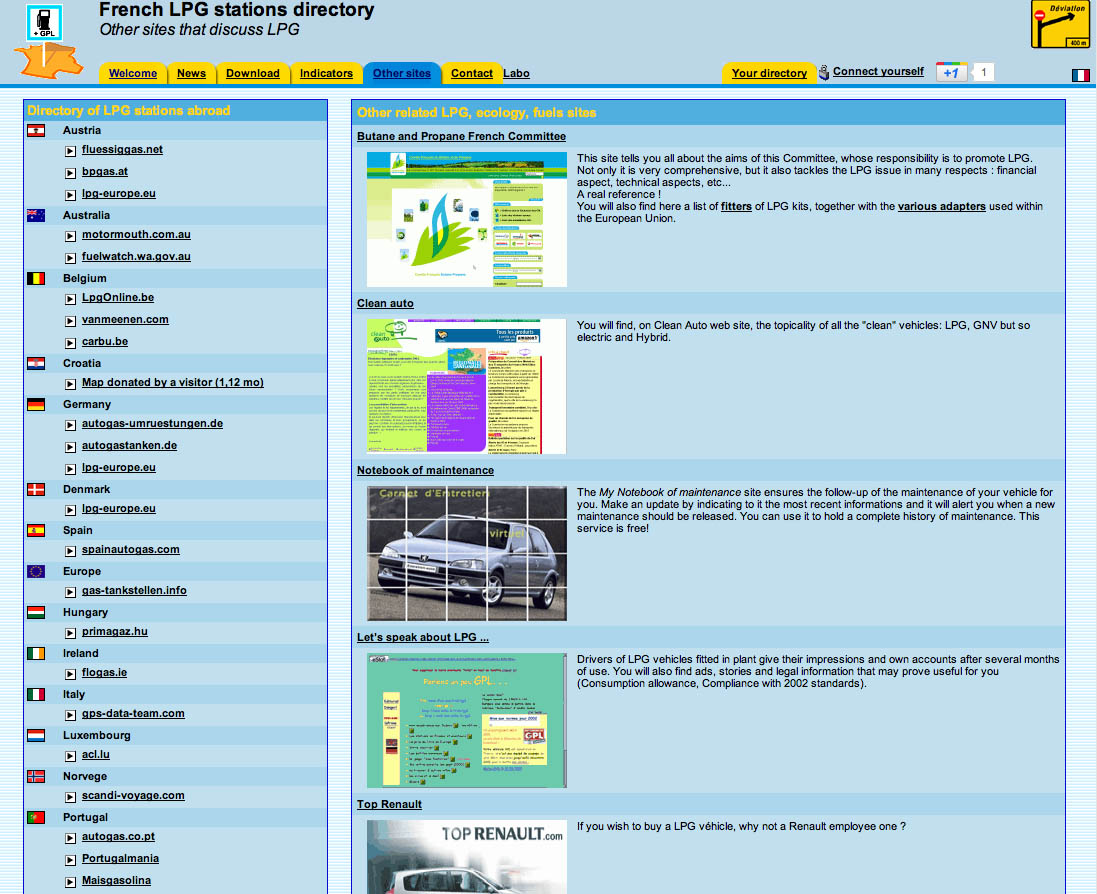This screenshot has width=1097, height=894.
Task: Click the Norway flag icon
Action: pos(36,776)
